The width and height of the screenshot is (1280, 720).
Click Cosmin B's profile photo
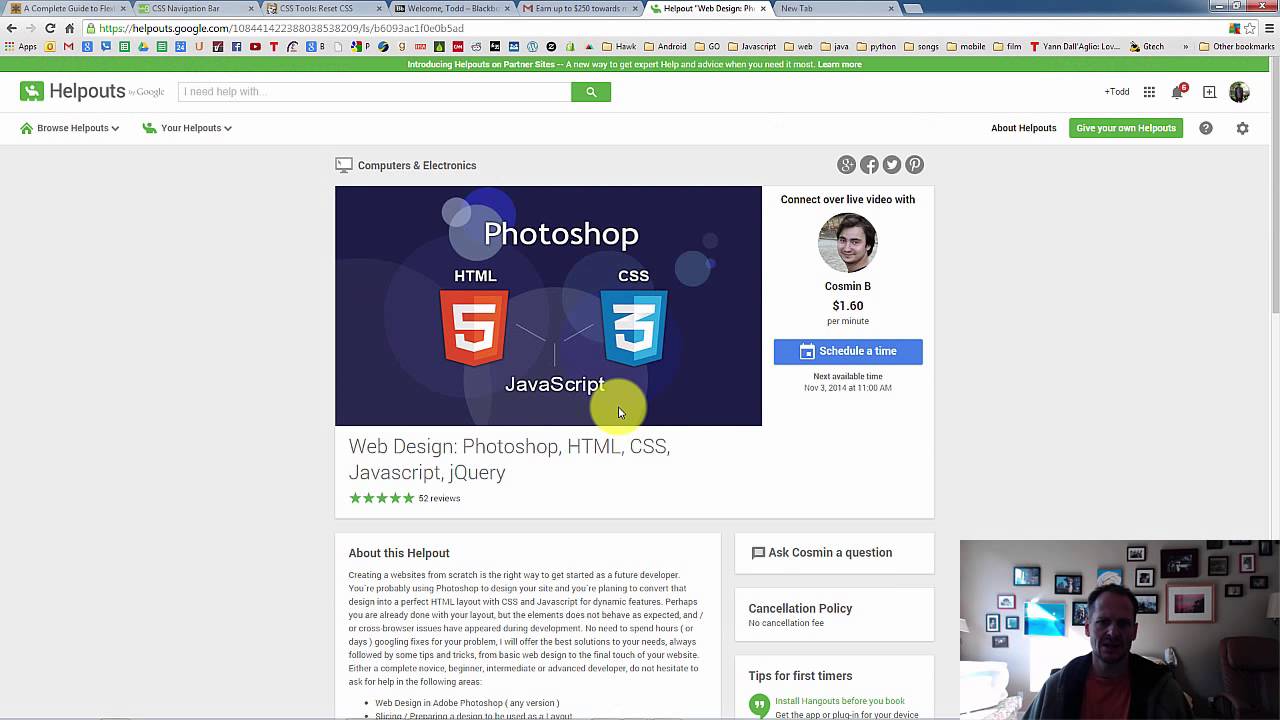[848, 243]
